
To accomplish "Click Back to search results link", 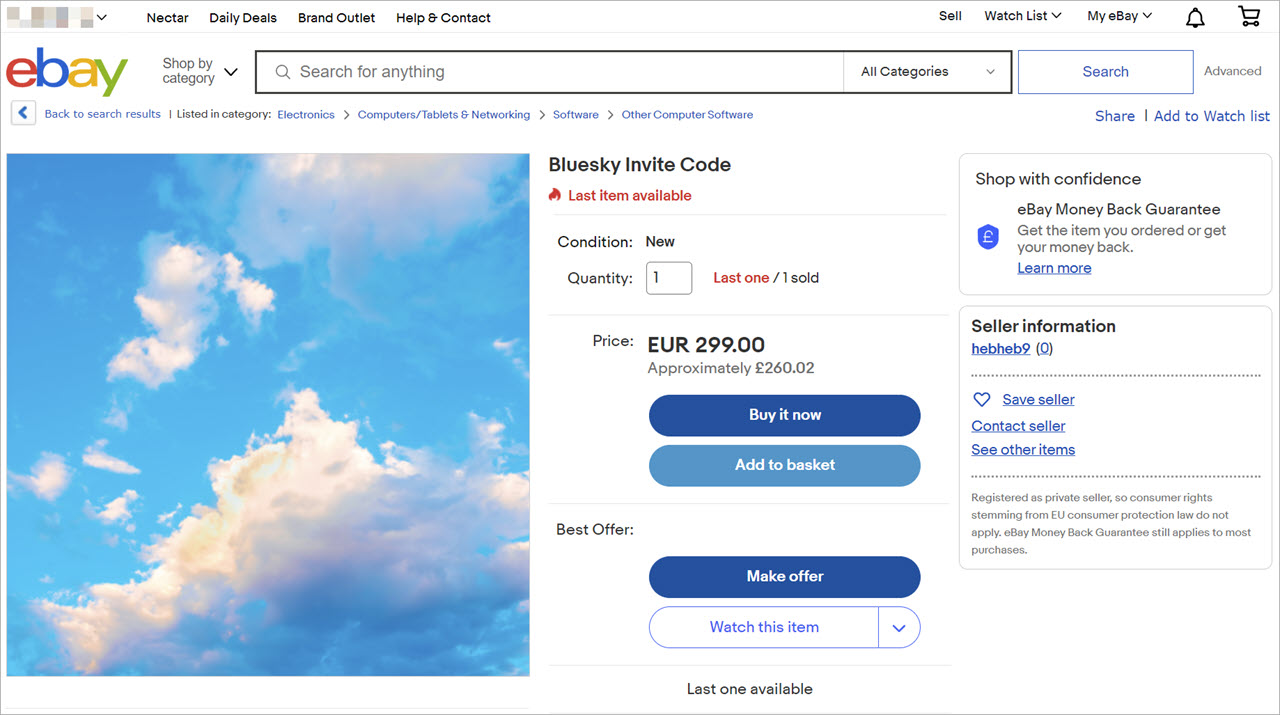I will pyautogui.click(x=102, y=114).
